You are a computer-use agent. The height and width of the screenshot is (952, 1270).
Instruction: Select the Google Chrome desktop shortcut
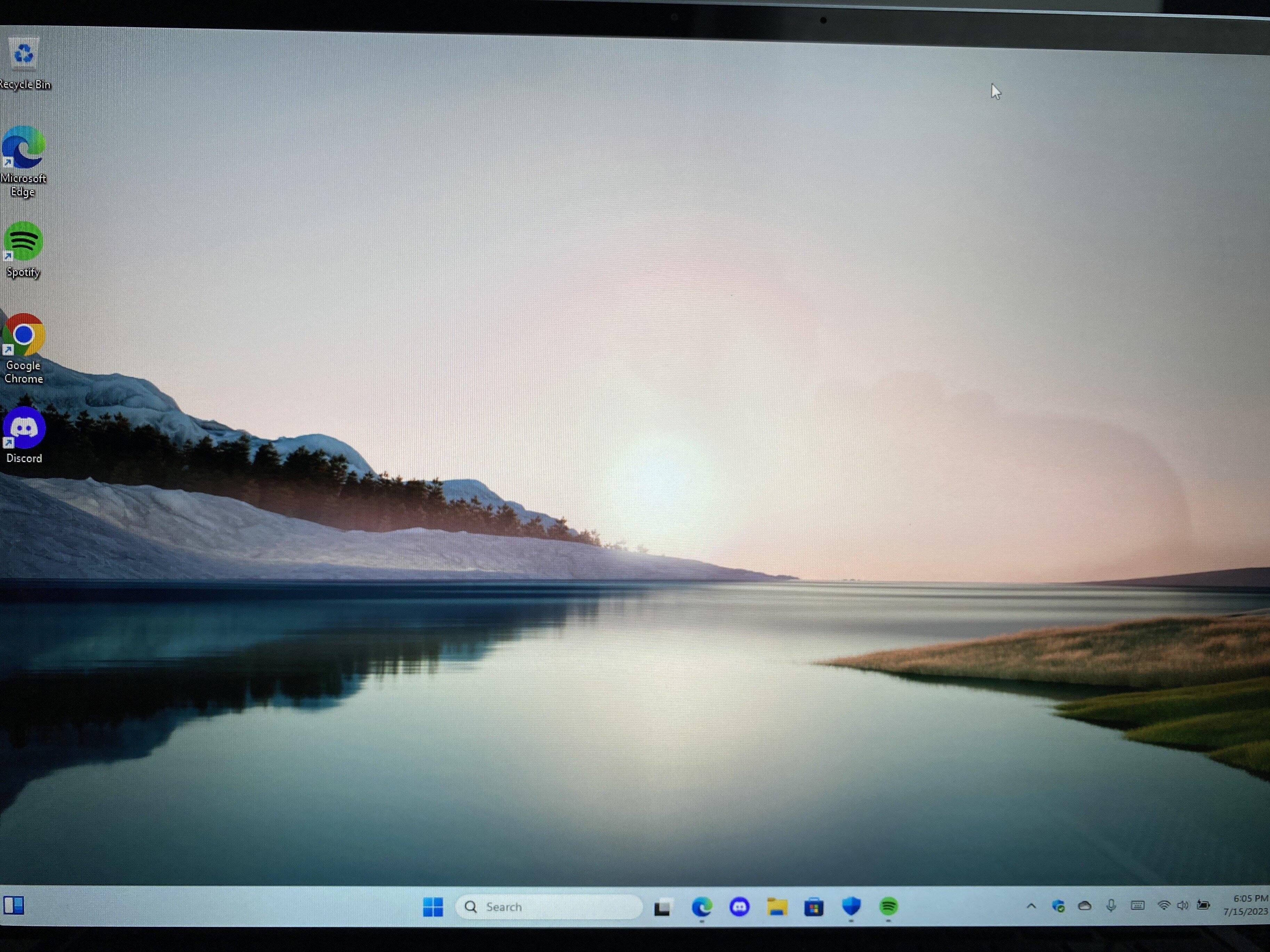pyautogui.click(x=23, y=335)
